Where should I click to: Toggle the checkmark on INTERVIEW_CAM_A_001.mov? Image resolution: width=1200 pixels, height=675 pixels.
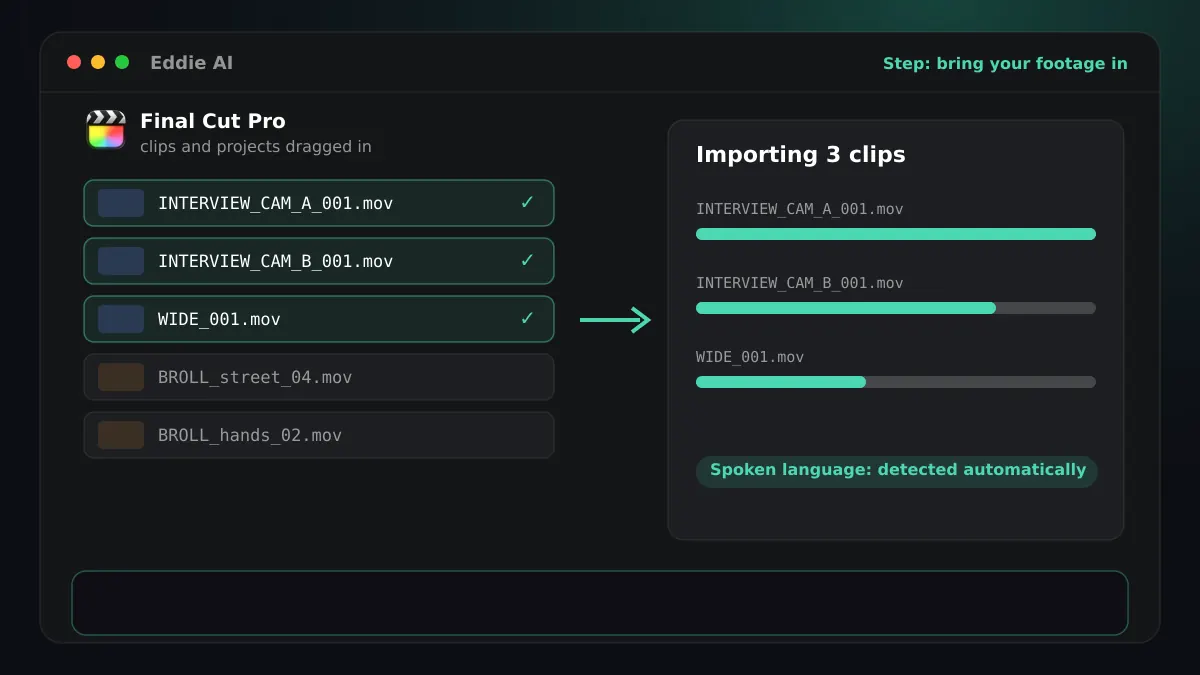coord(527,203)
